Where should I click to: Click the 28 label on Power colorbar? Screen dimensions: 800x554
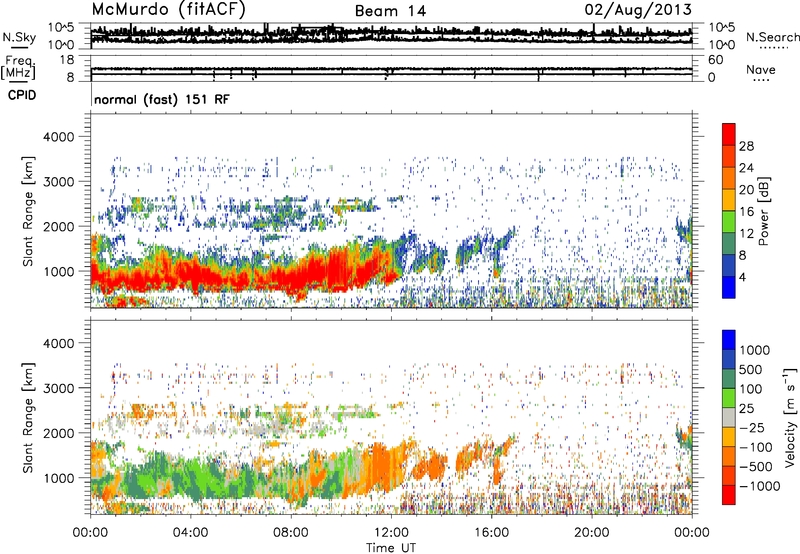click(x=746, y=146)
